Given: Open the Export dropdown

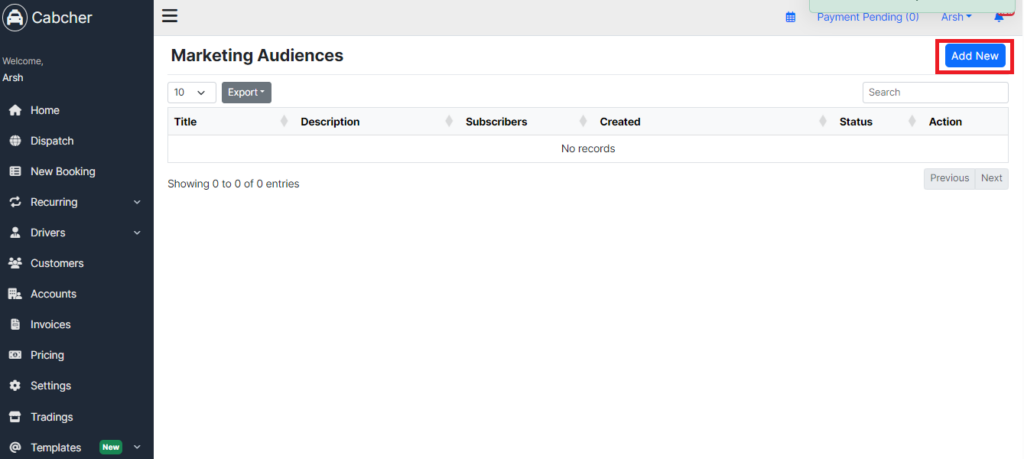Looking at the screenshot, I should pos(246,93).
